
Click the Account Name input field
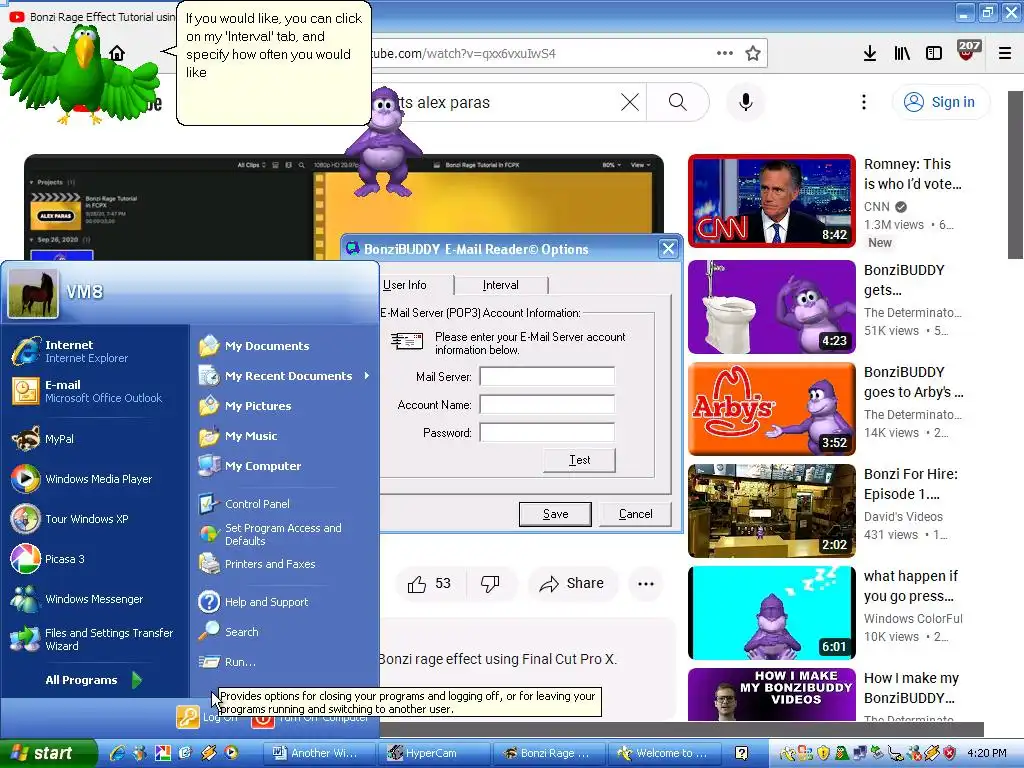tap(547, 405)
